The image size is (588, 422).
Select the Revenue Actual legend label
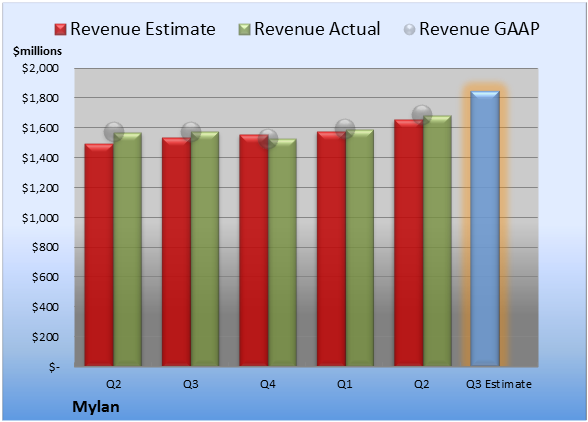tap(317, 29)
